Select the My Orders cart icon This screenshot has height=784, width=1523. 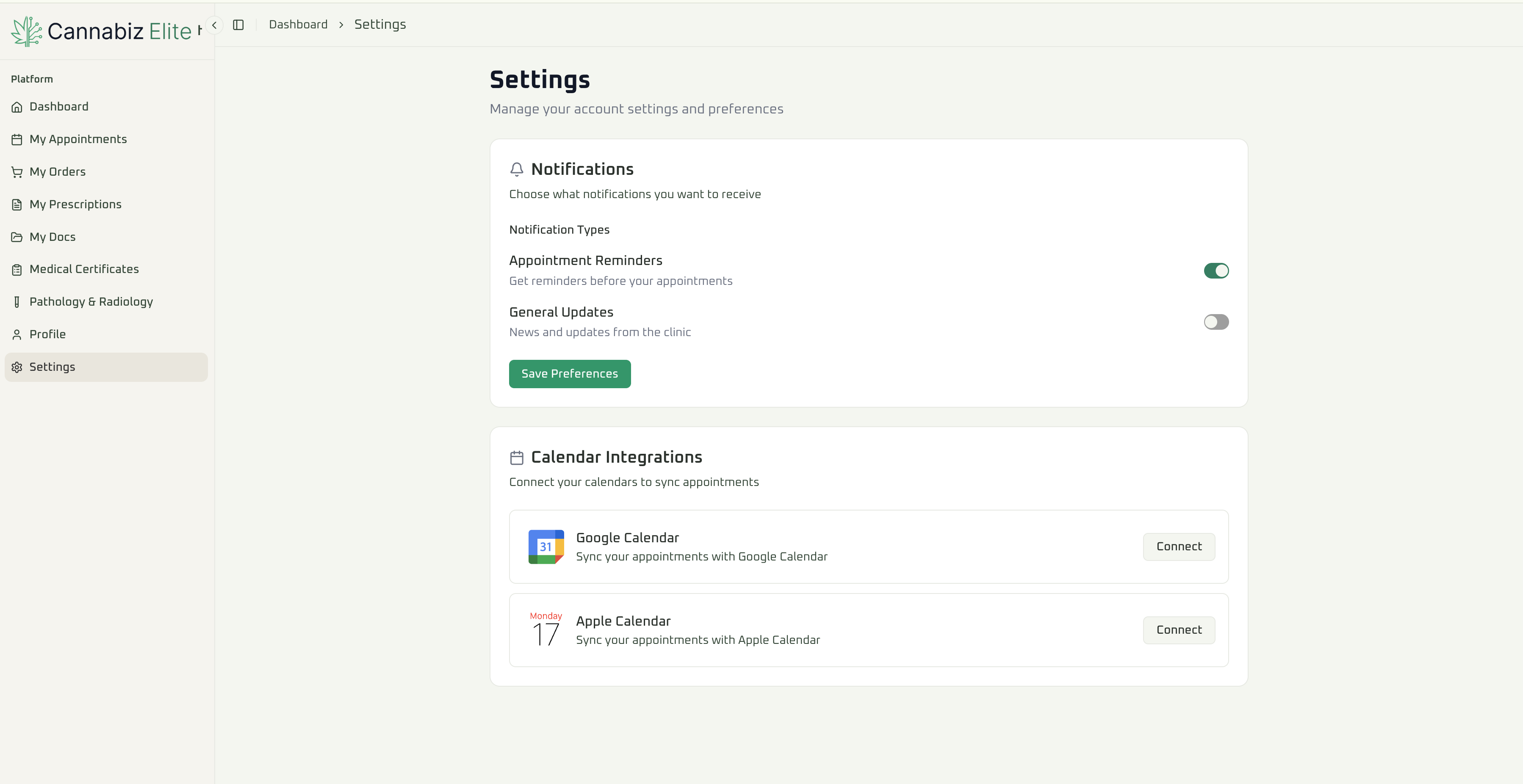coord(17,171)
